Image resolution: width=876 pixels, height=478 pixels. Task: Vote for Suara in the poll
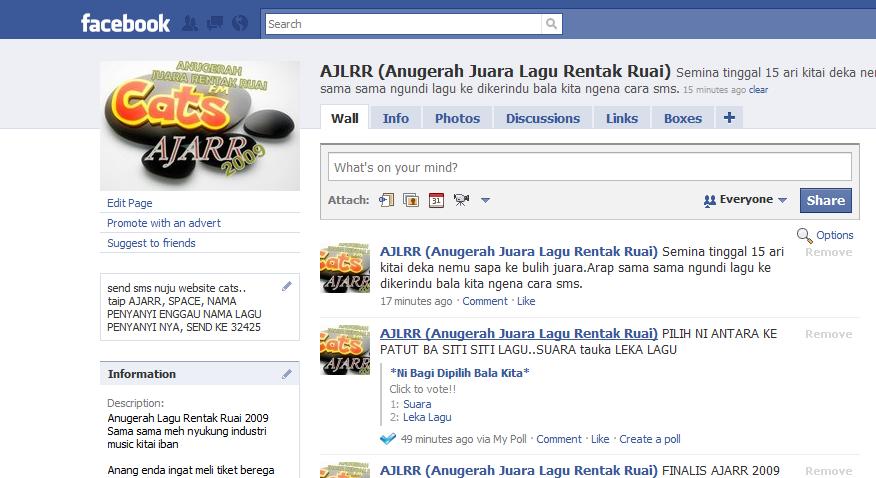click(x=417, y=404)
